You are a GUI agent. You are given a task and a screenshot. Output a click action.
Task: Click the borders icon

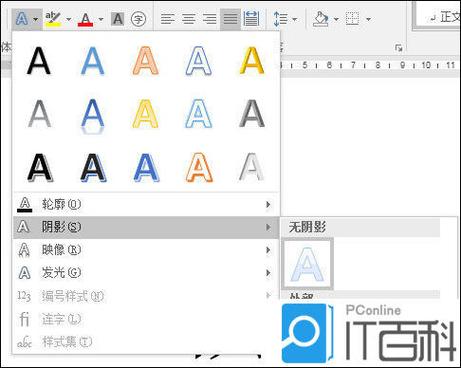pyautogui.click(x=352, y=19)
